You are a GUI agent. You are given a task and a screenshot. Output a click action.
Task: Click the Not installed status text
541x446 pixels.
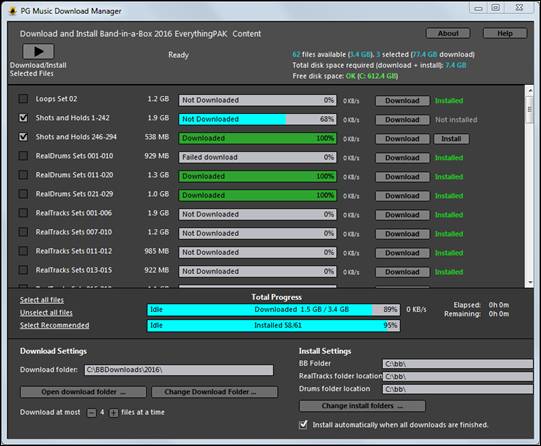point(456,120)
